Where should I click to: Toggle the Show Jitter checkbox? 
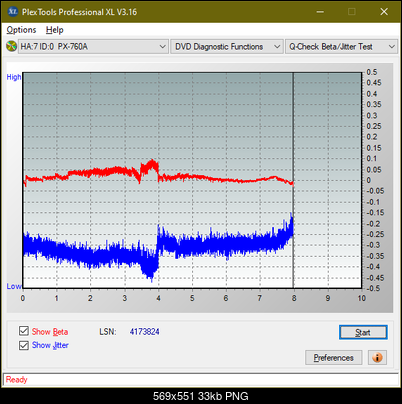click(x=24, y=345)
